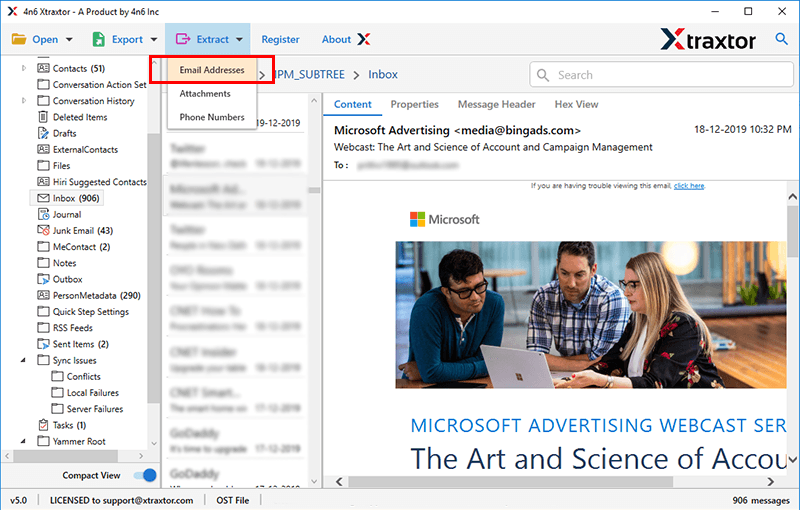Open the Export dropdown arrow
Viewport: 800px width, 510px height.
click(154, 40)
